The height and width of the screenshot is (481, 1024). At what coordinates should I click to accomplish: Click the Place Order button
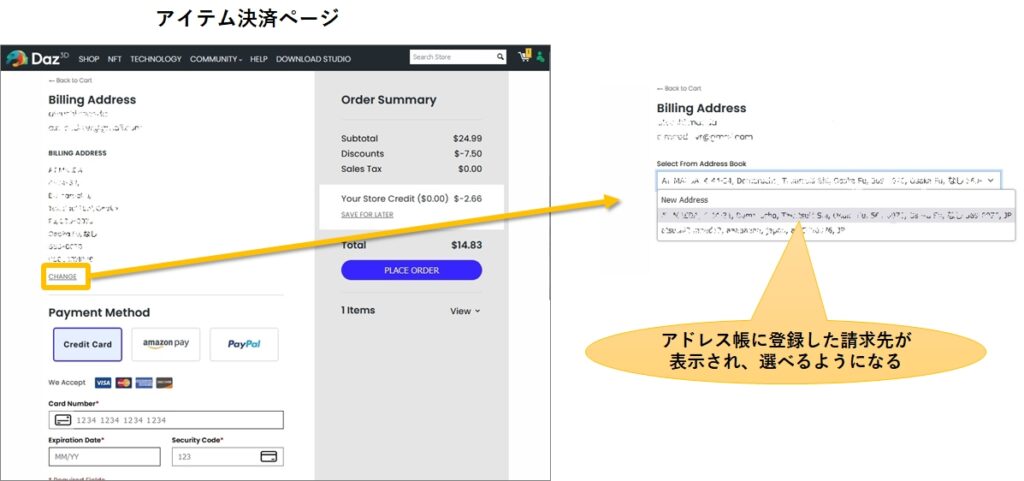click(x=411, y=270)
